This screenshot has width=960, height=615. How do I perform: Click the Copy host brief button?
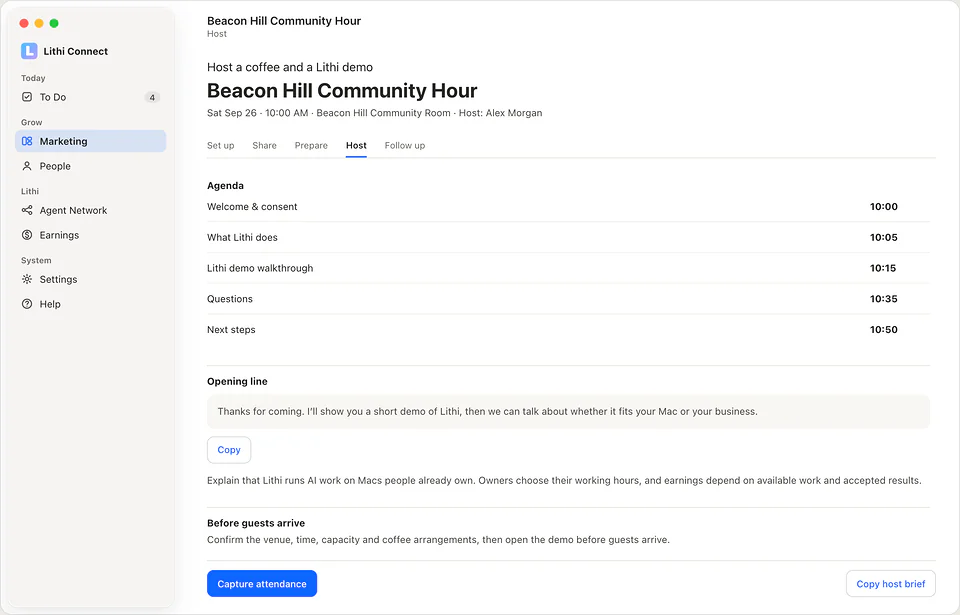pyautogui.click(x=891, y=584)
